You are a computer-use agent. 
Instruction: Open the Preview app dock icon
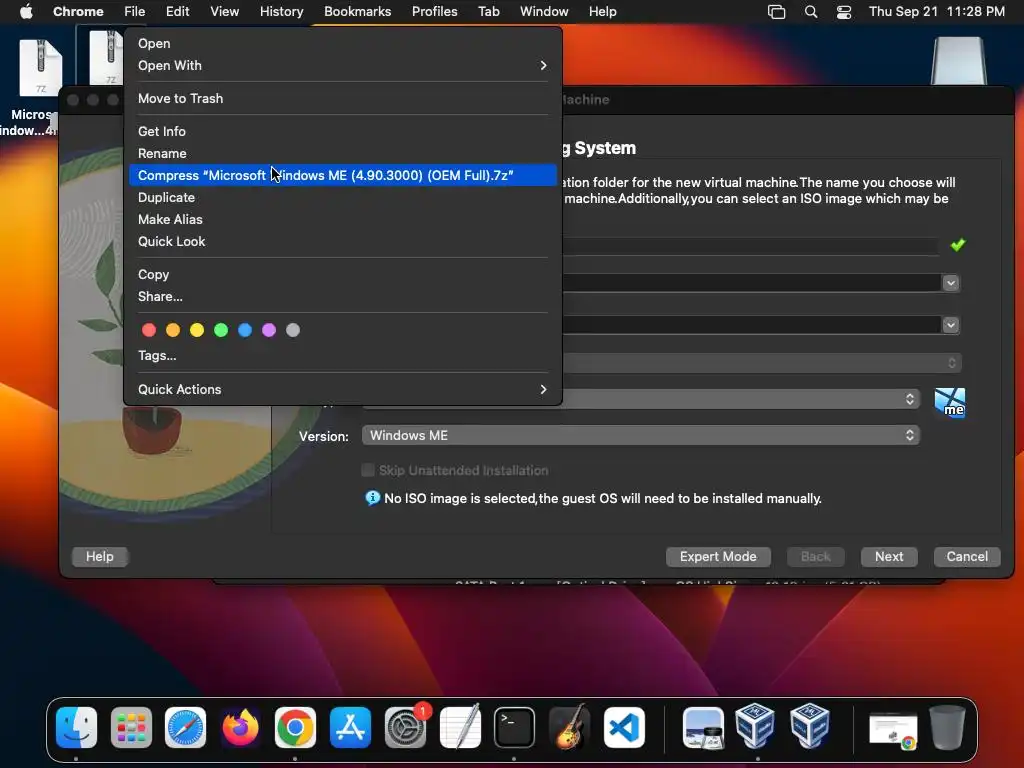point(703,727)
